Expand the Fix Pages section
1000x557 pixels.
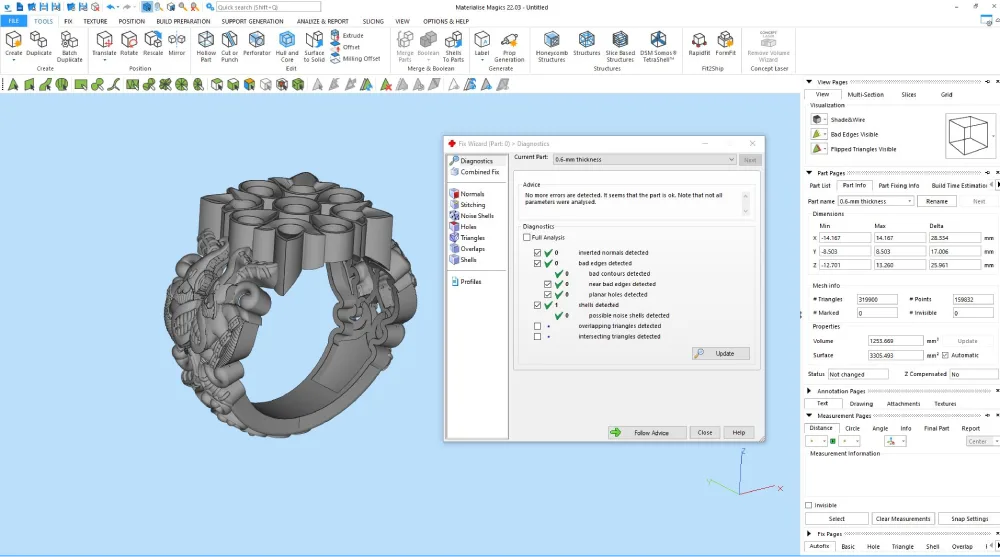point(809,534)
